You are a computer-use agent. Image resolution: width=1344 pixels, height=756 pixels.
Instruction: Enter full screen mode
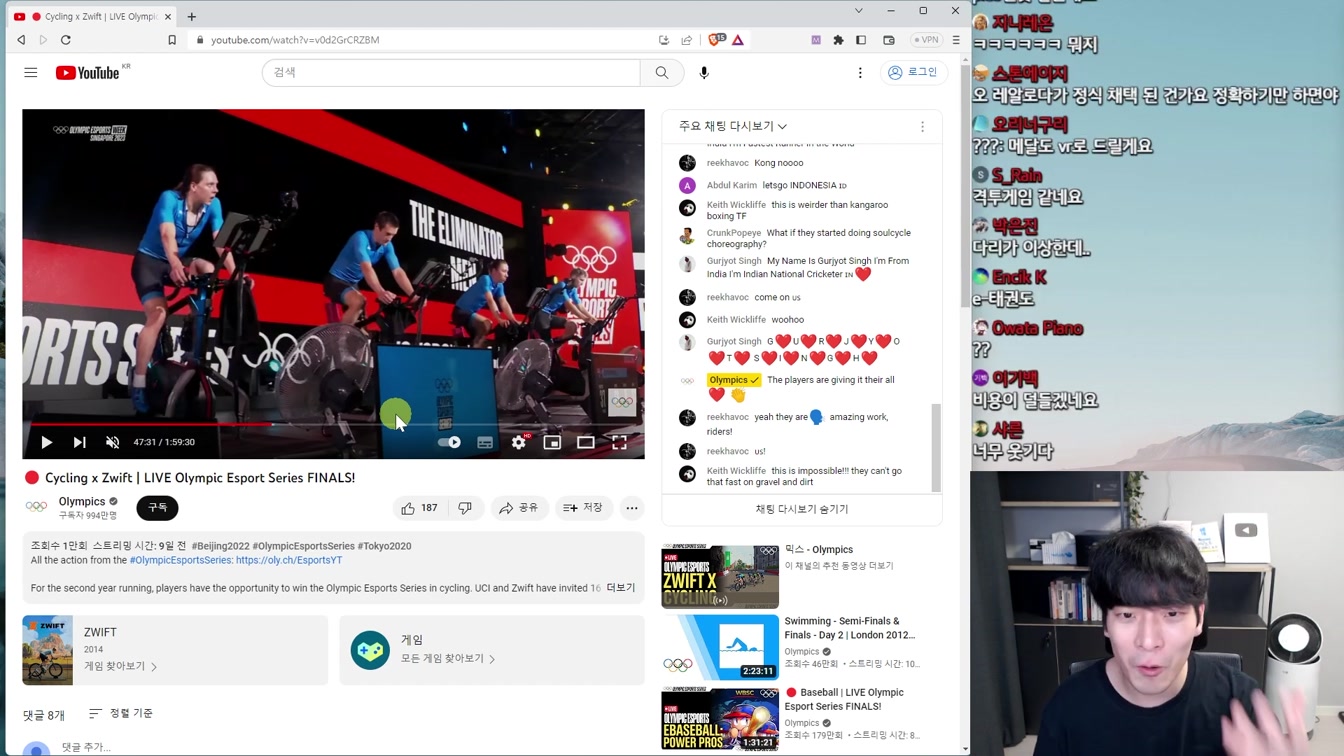pyautogui.click(x=620, y=442)
